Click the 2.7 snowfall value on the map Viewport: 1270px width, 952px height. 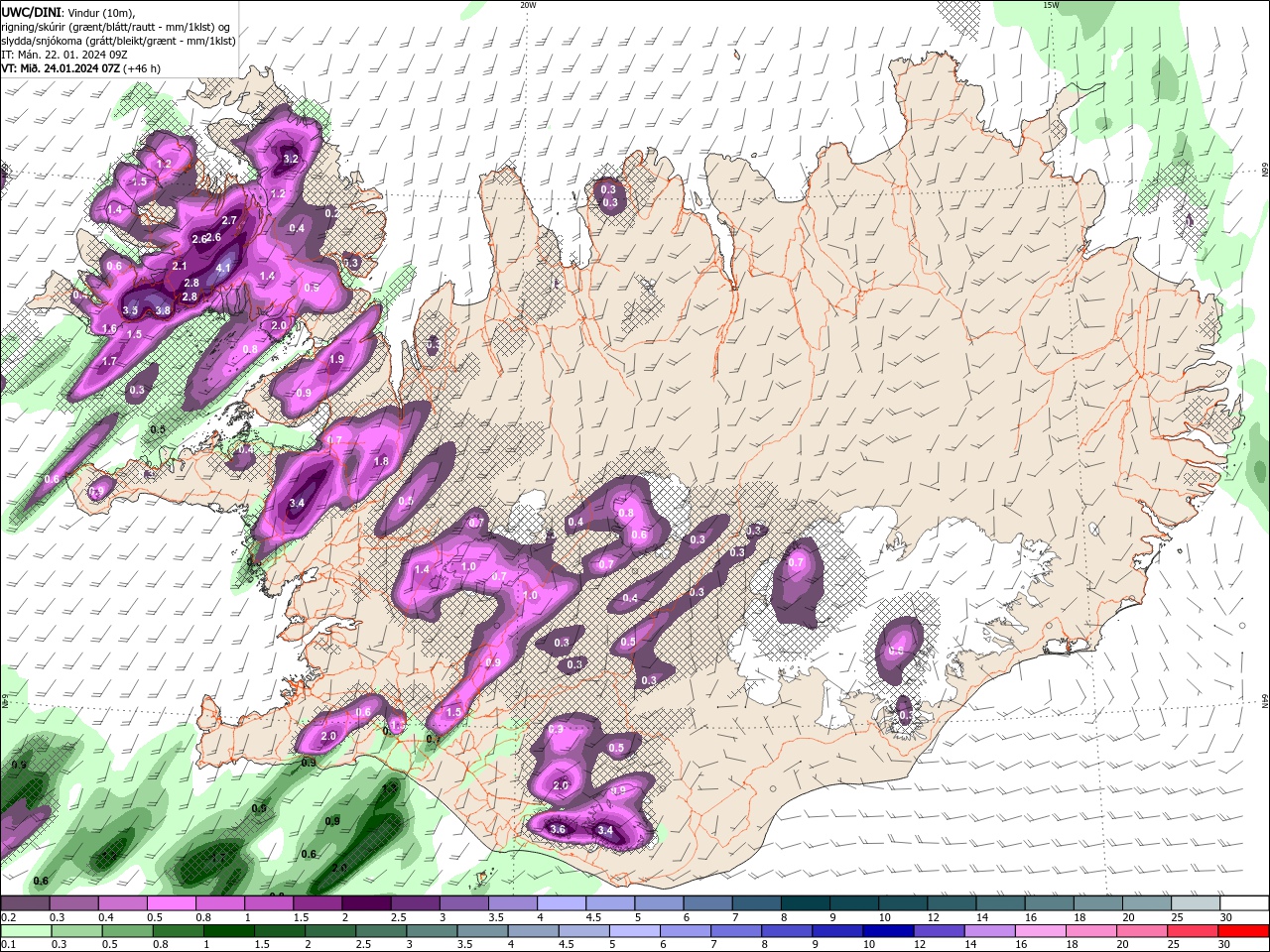pyautogui.click(x=229, y=220)
